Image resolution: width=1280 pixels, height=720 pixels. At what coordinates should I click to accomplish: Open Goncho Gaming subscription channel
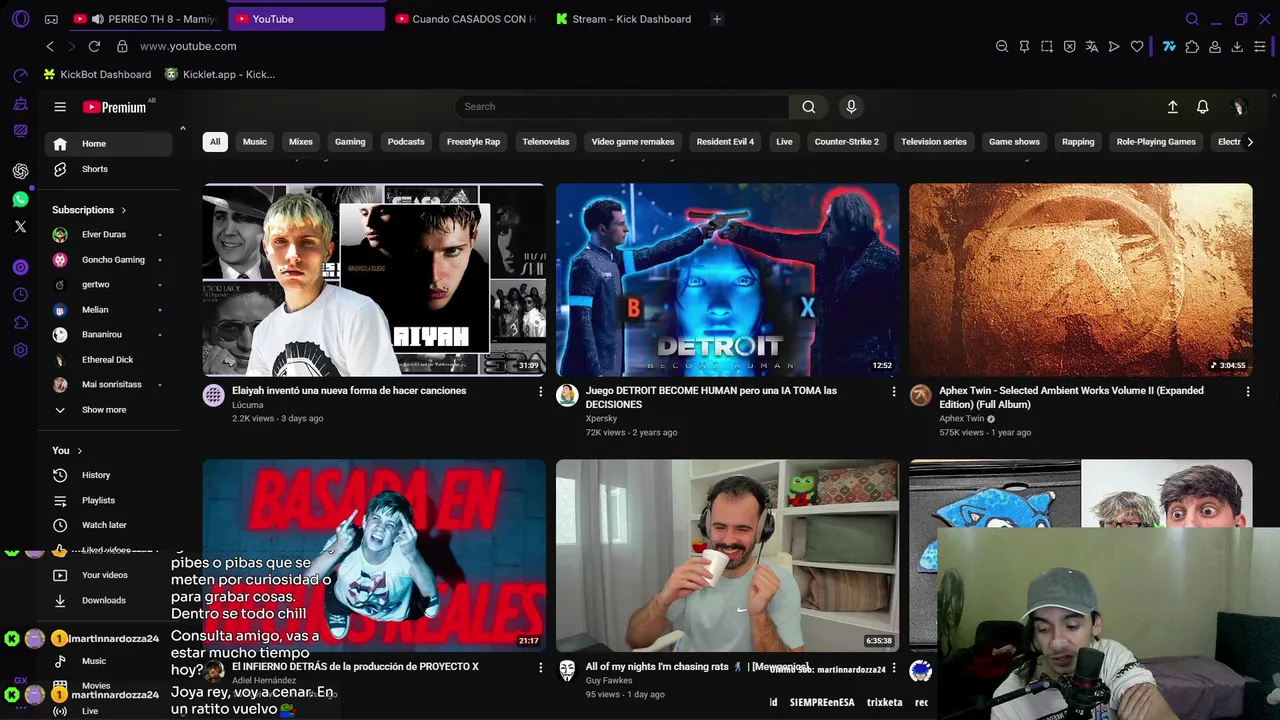click(108, 260)
